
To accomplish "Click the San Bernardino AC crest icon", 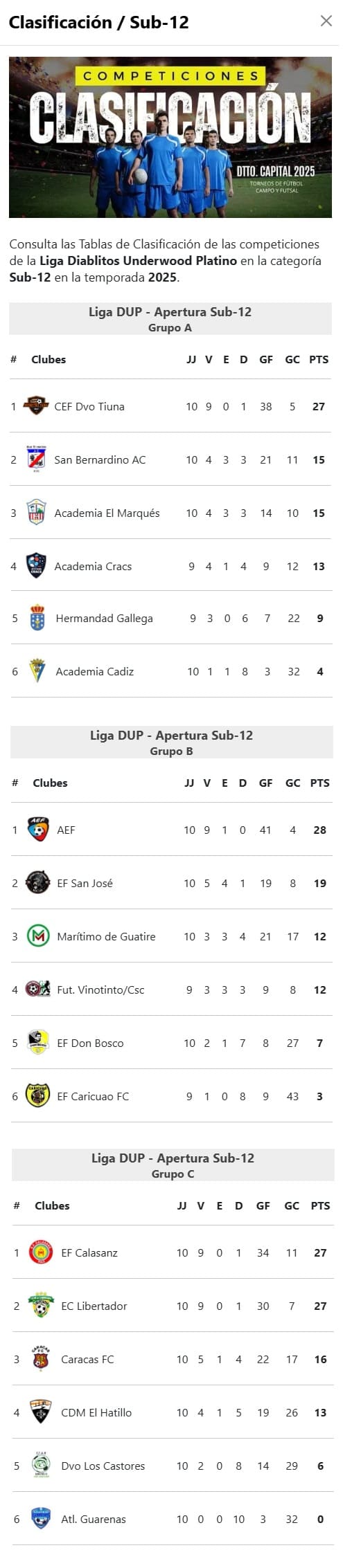I will coord(36,459).
